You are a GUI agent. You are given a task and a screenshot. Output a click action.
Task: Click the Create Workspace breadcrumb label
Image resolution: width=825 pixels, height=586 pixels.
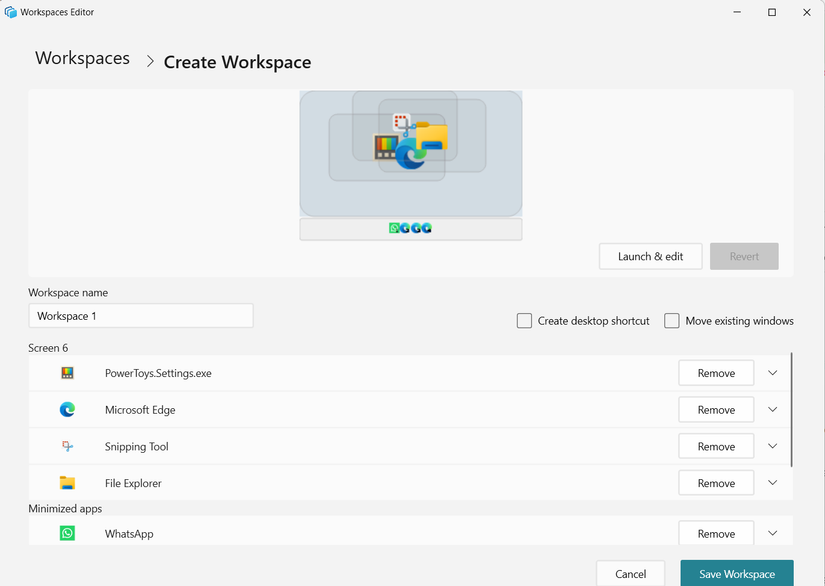(237, 62)
